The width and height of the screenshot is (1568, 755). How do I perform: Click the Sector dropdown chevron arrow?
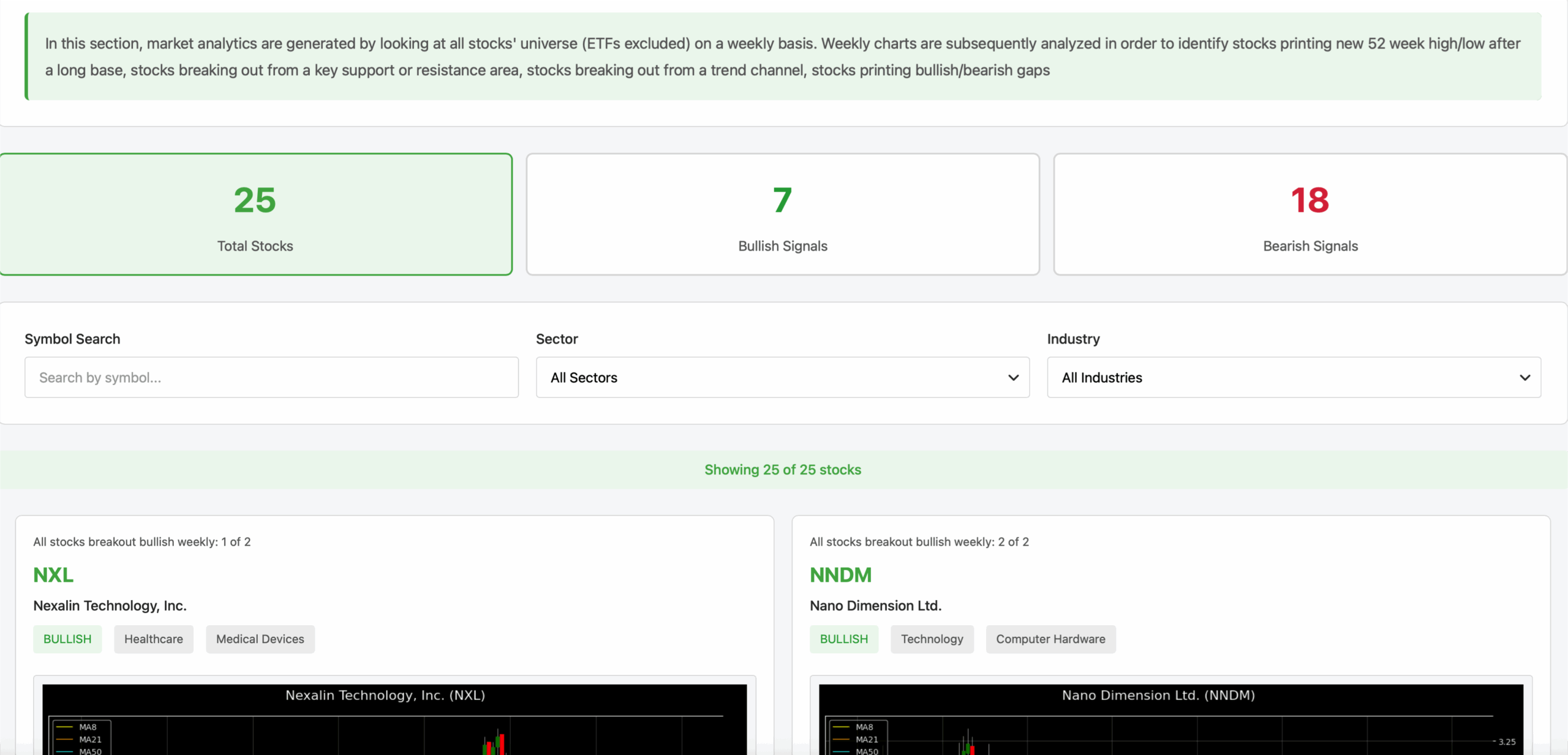coord(1013,377)
